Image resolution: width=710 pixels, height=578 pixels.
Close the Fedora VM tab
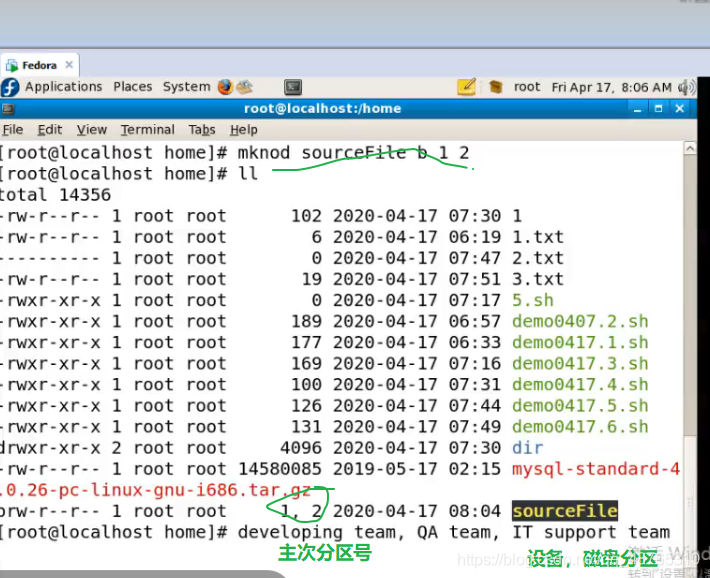(69, 65)
